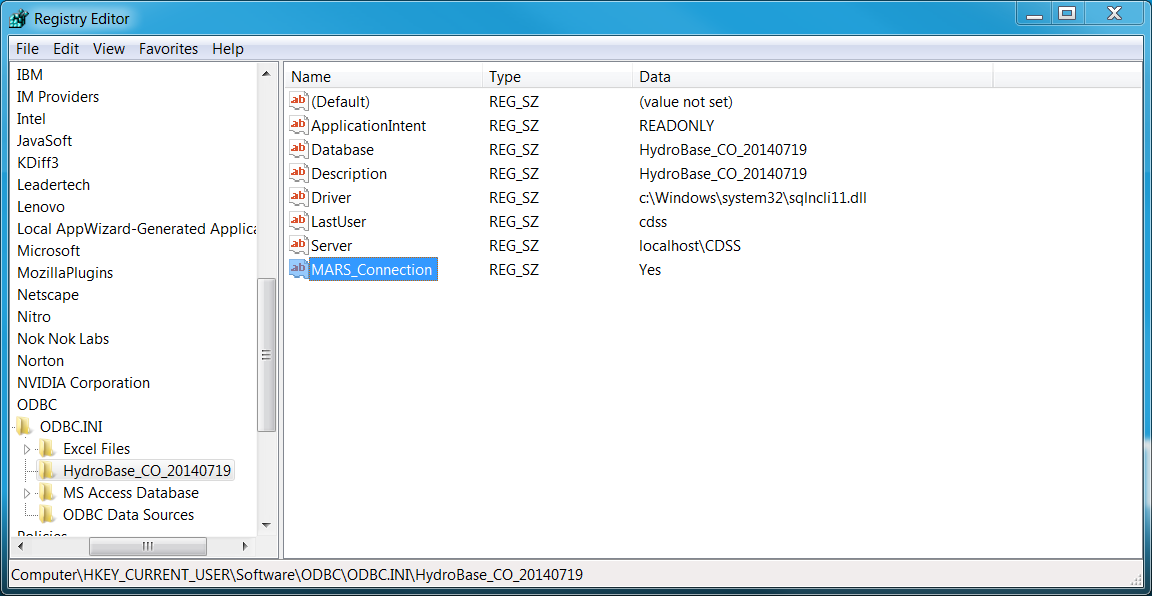This screenshot has height=596, width=1152.
Task: Click the string icon next to Server value
Action: (298, 245)
